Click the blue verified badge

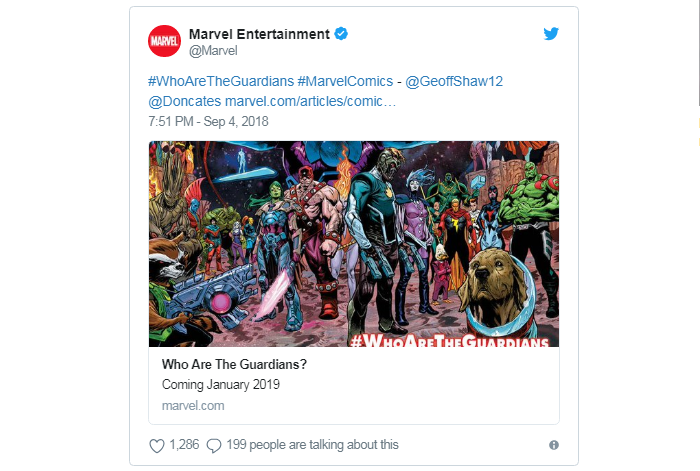click(x=342, y=34)
